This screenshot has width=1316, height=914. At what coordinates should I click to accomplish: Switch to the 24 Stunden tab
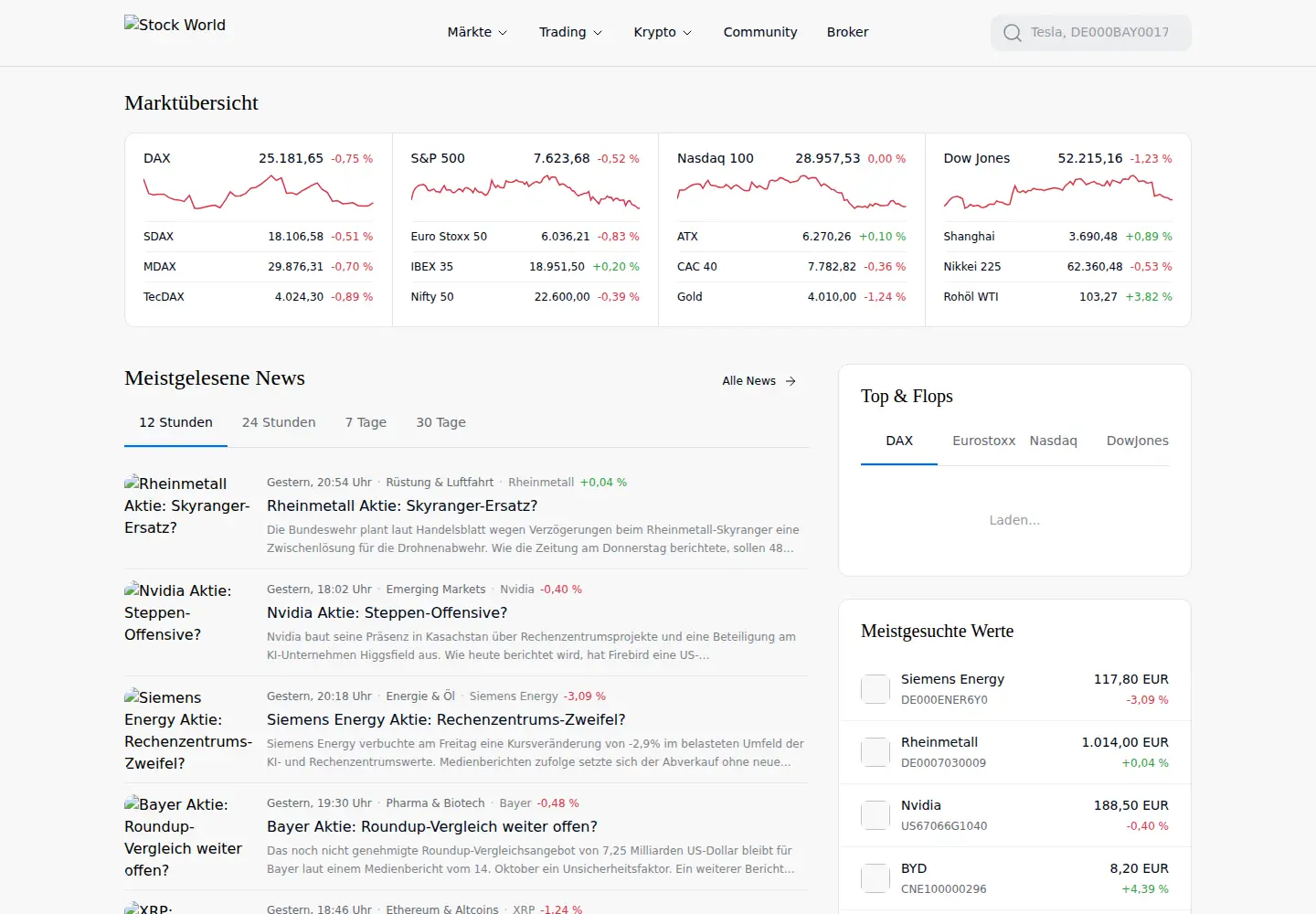click(279, 422)
